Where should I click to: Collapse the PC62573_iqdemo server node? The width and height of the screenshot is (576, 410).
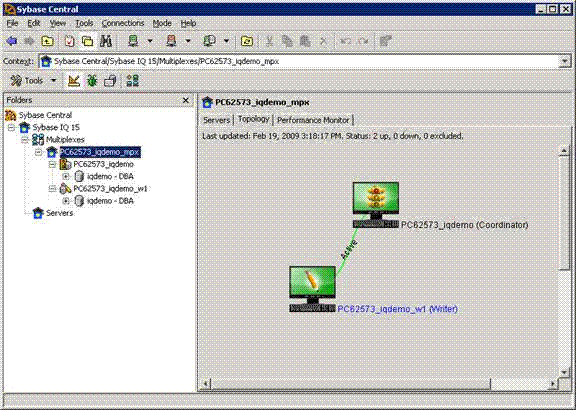[x=53, y=164]
